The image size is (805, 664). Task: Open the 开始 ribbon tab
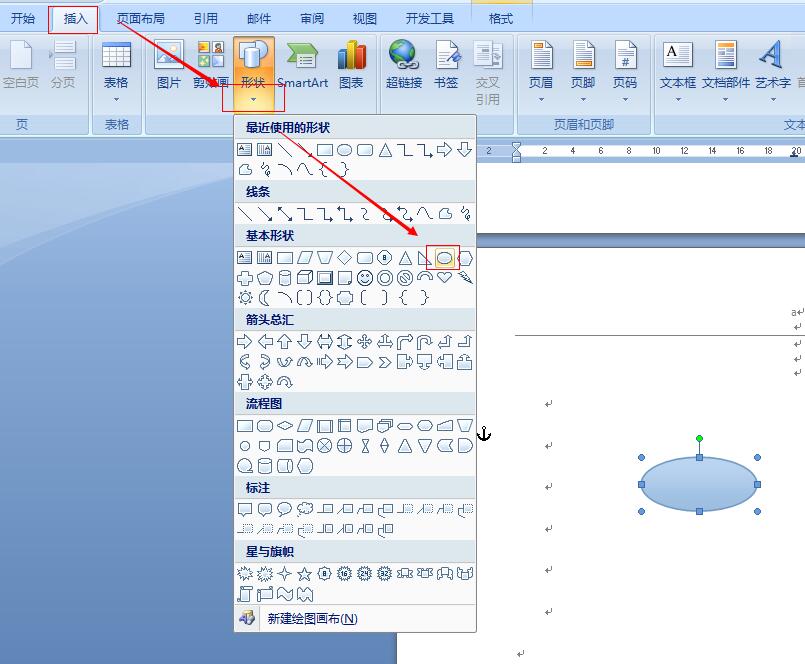(x=23, y=19)
